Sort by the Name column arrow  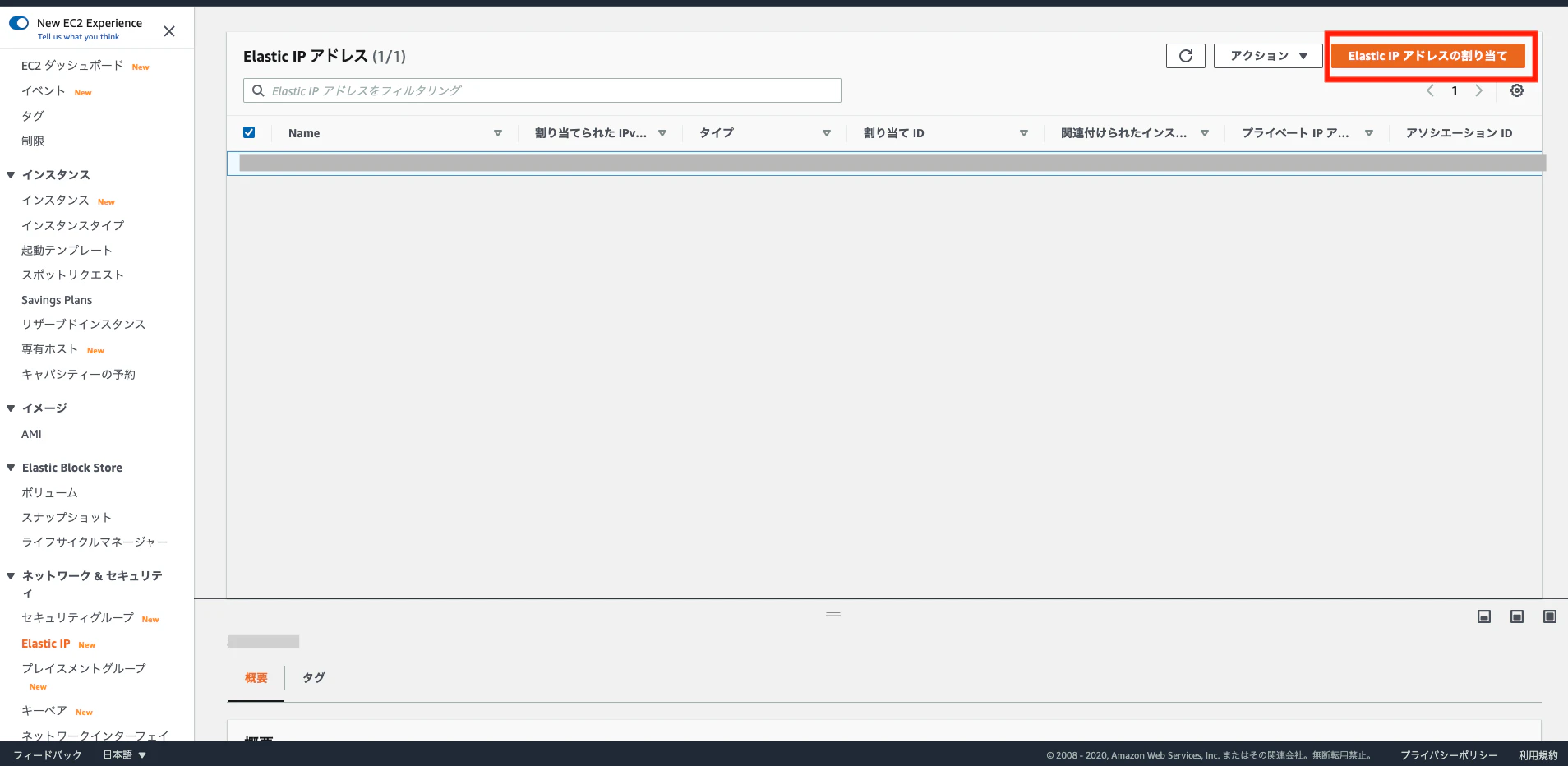pyautogui.click(x=498, y=133)
